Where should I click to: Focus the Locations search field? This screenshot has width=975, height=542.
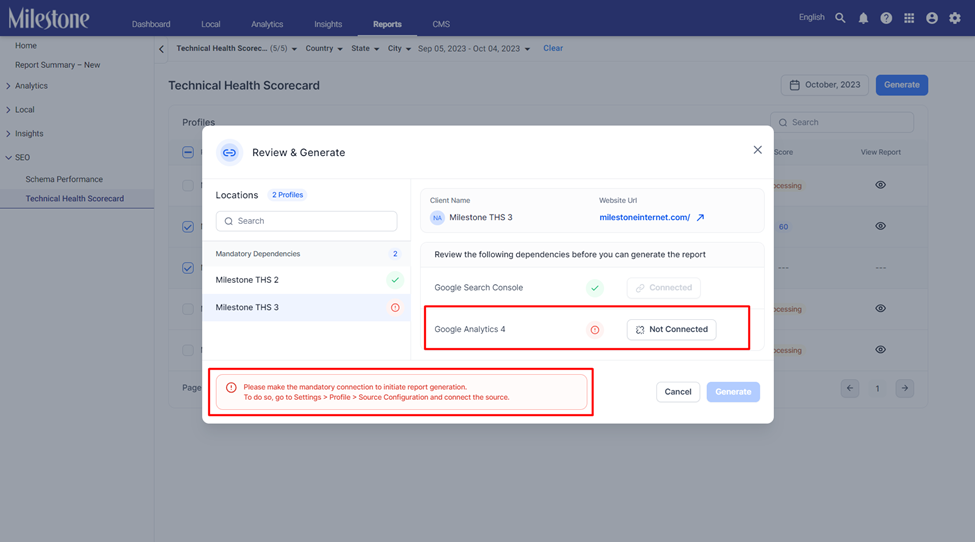point(307,221)
